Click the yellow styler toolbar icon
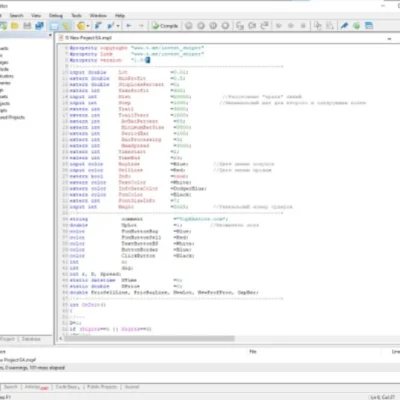 coord(81,26)
